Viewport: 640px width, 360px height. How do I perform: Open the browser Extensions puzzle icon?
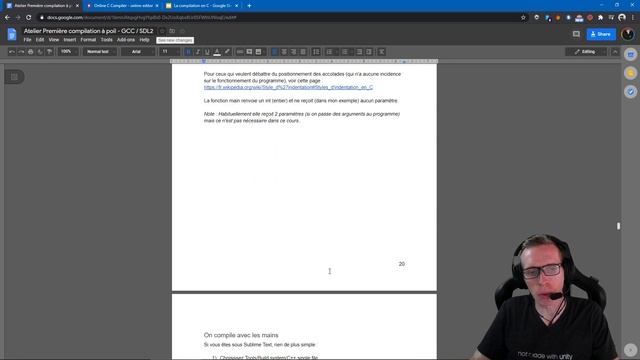click(600, 18)
